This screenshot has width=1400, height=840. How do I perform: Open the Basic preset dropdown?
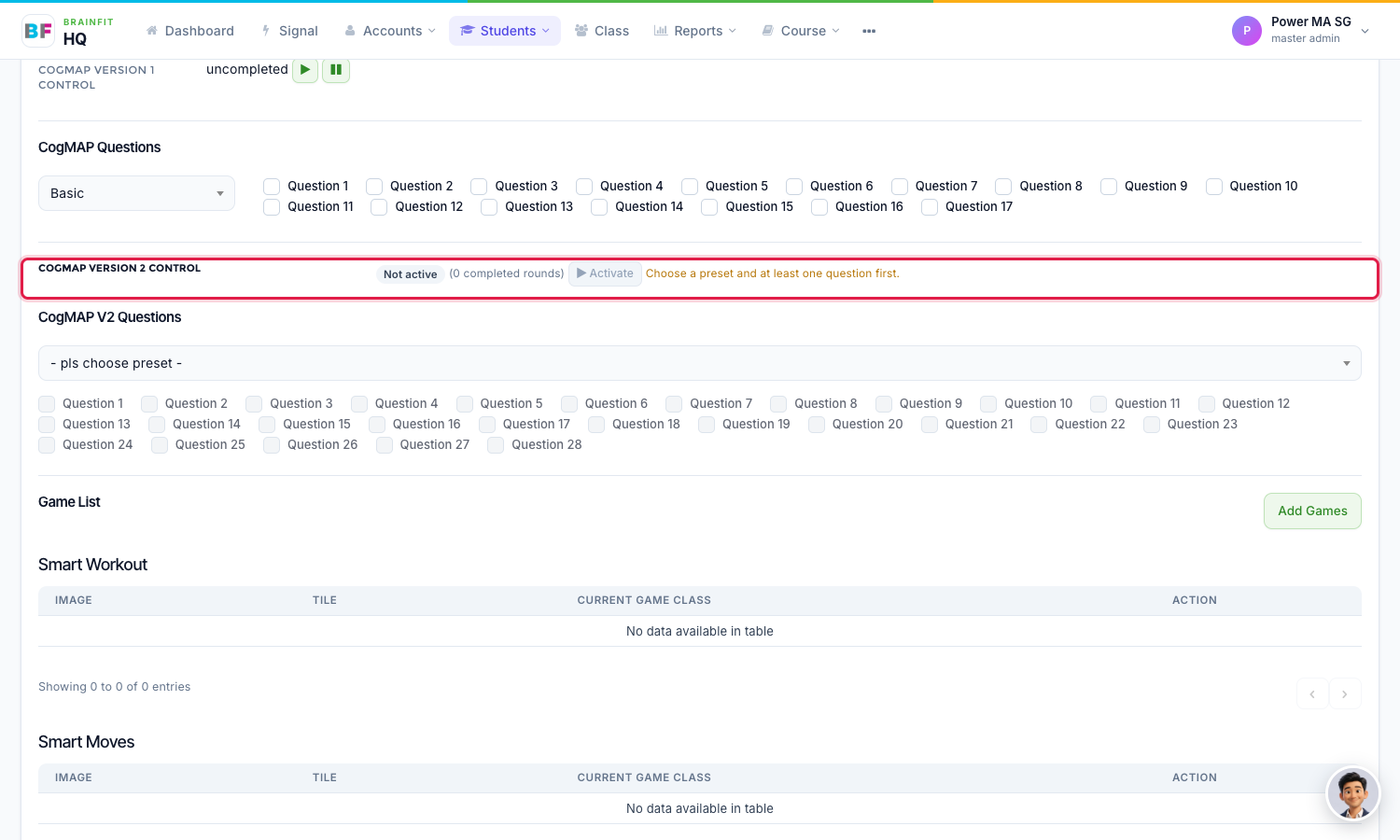click(136, 193)
